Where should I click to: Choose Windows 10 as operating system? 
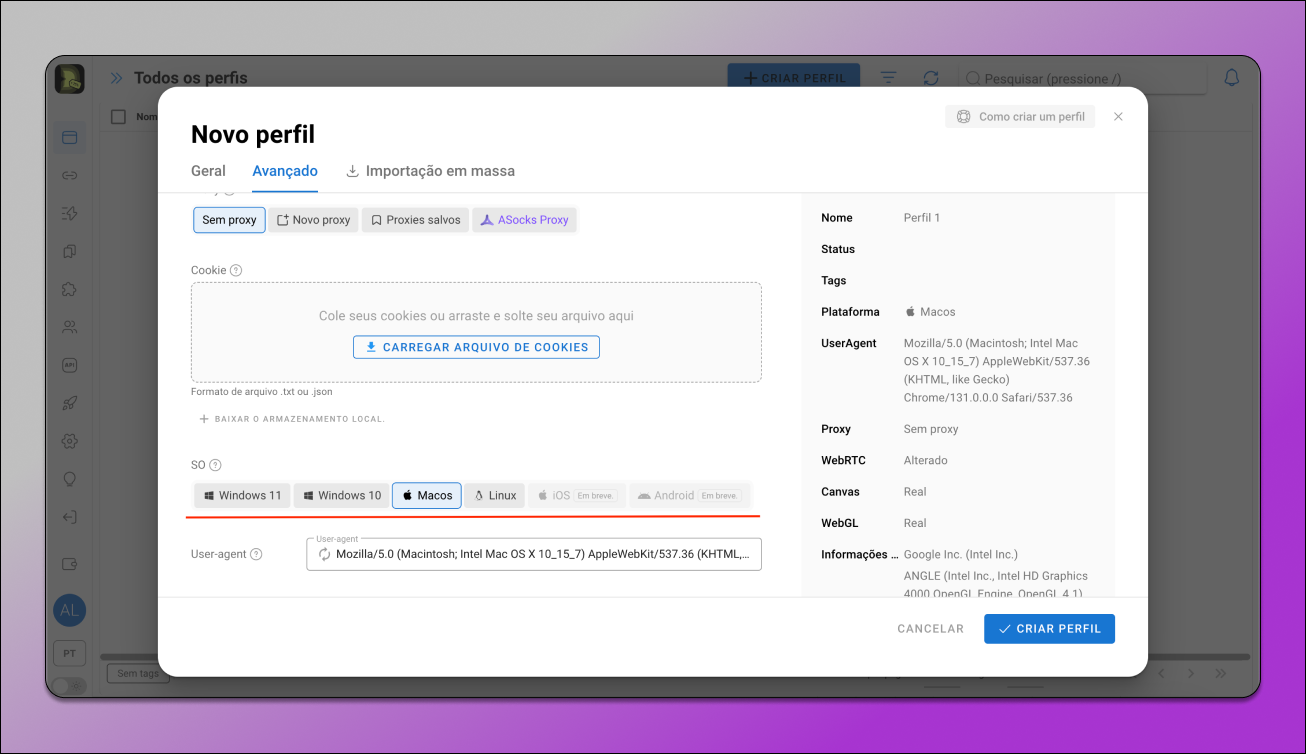point(342,495)
